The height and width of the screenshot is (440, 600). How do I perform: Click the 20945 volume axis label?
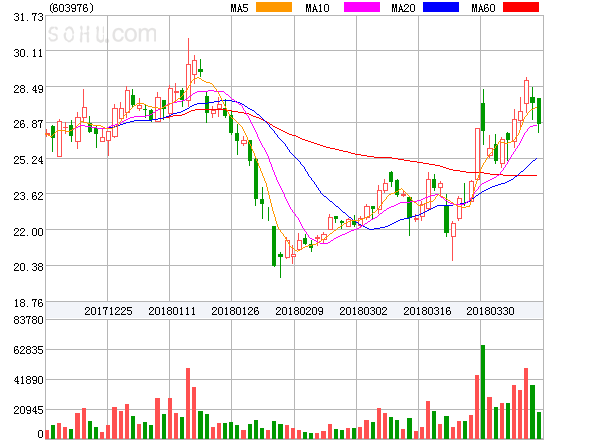[28, 411]
